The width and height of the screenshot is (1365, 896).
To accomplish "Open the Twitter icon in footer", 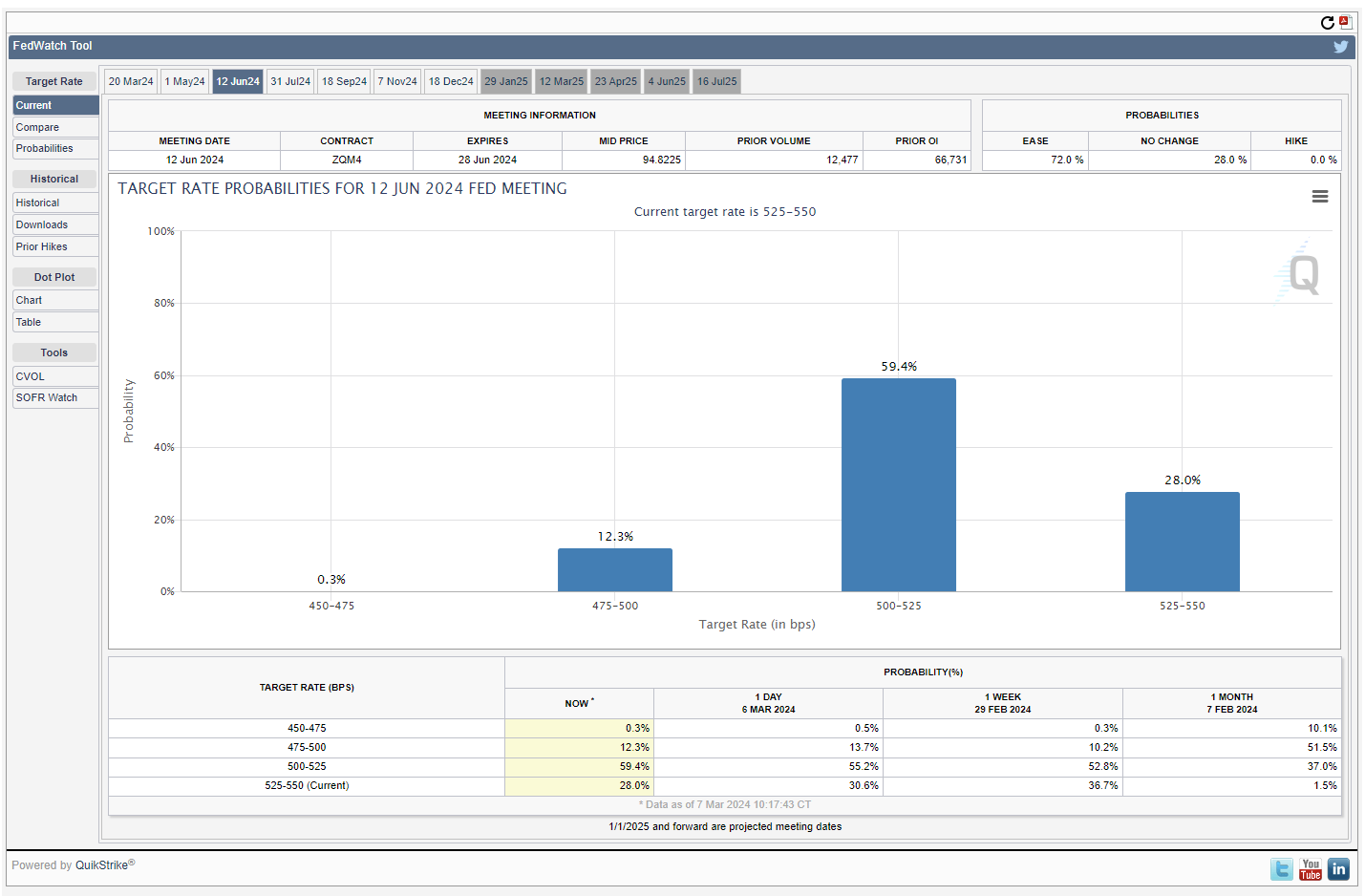I will [x=1282, y=868].
